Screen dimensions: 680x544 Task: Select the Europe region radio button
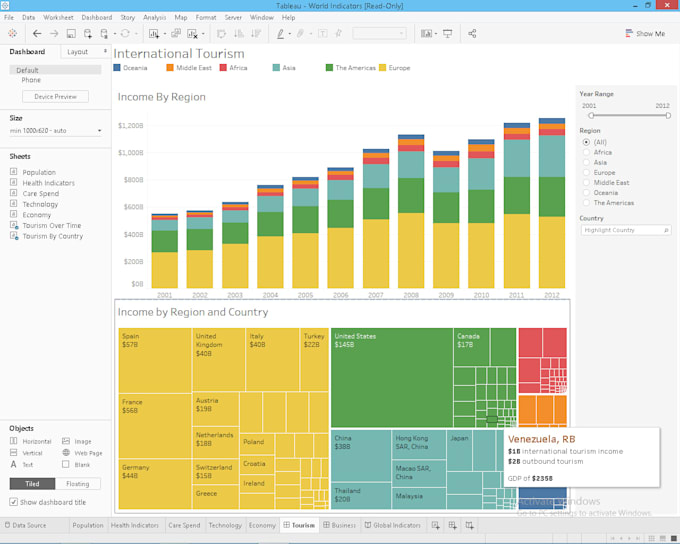click(x=586, y=173)
